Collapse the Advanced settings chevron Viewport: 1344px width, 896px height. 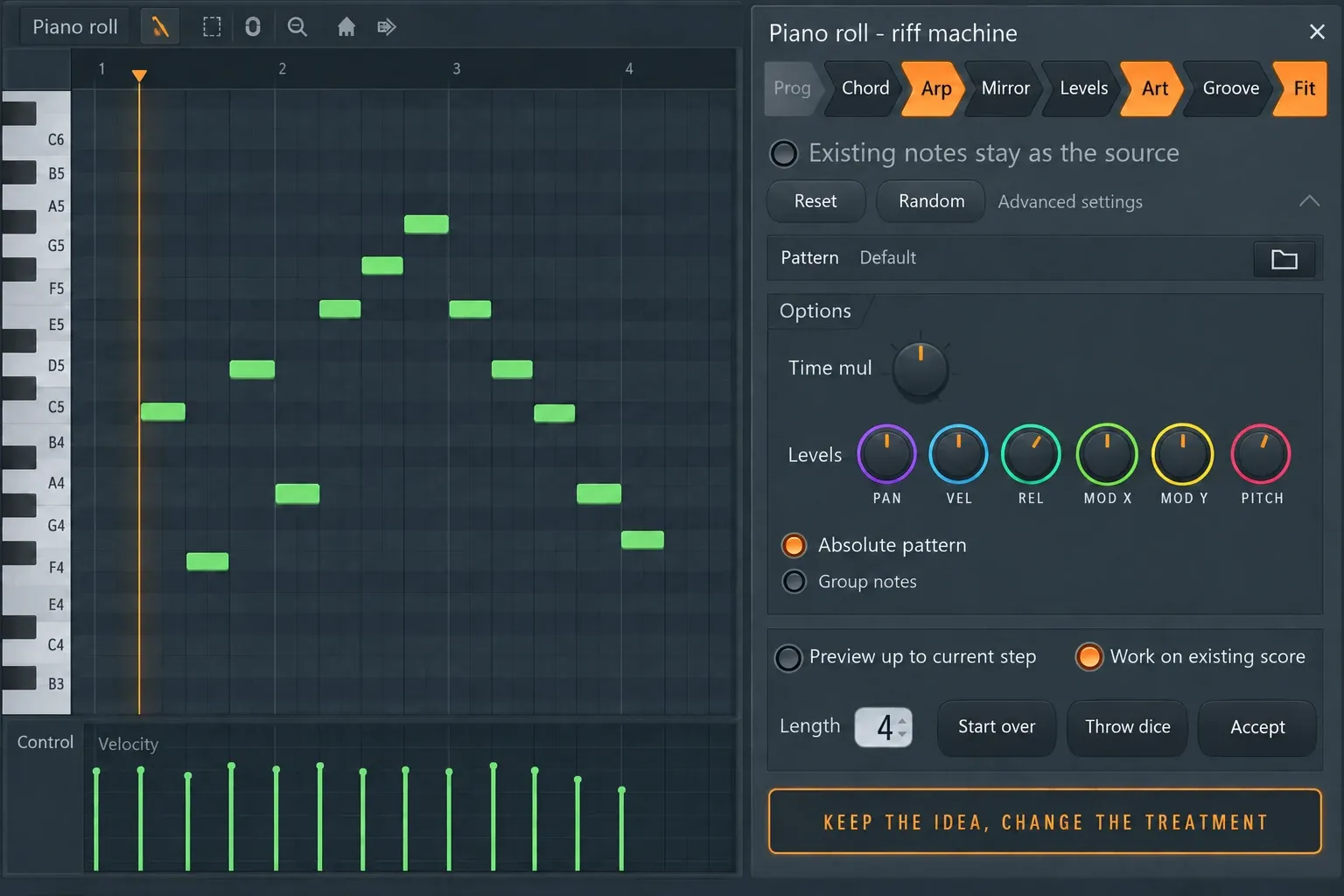[1309, 201]
